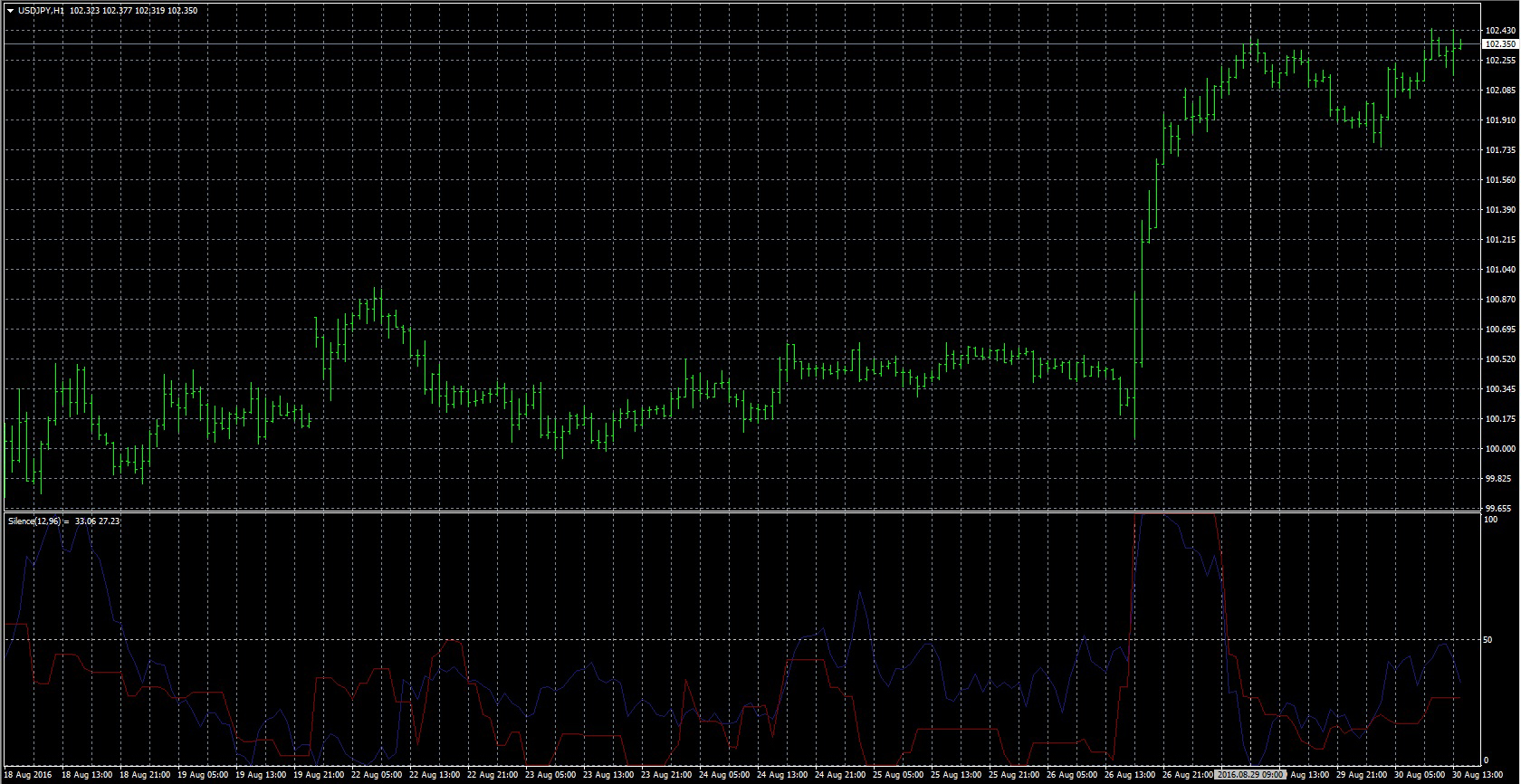Click the 24 Aug 21:00 time label
The image size is (1521, 784).
pyautogui.click(x=840, y=775)
